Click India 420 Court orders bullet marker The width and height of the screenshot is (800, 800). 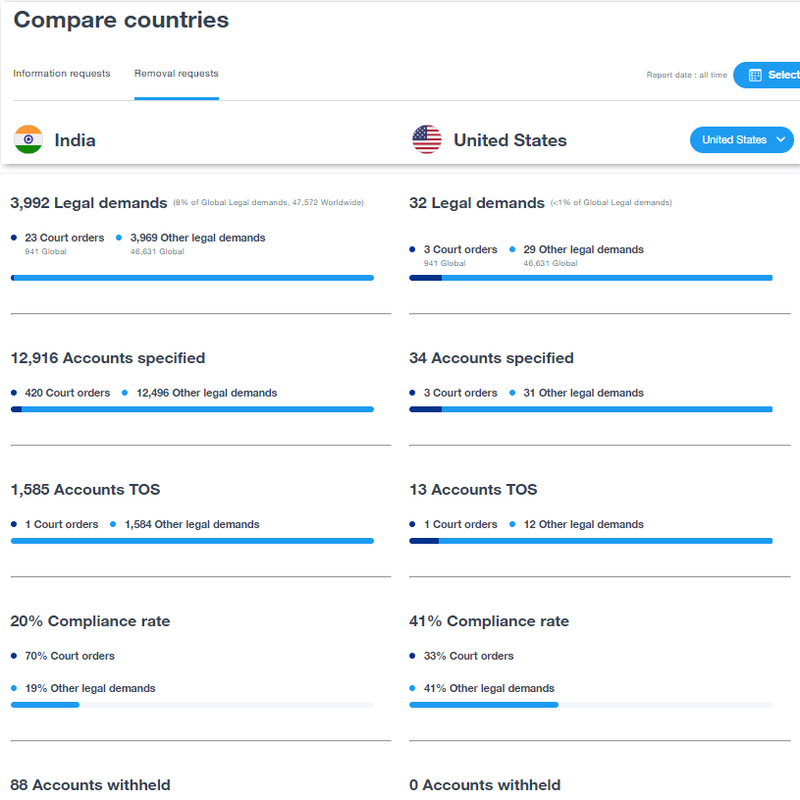(x=14, y=393)
